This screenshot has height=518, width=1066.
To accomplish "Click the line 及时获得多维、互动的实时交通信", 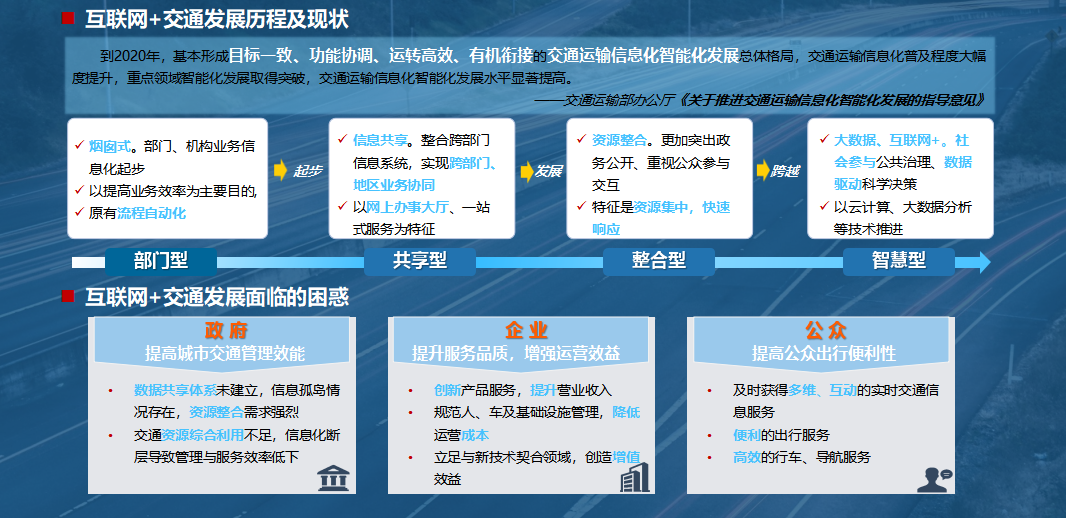I will point(836,390).
